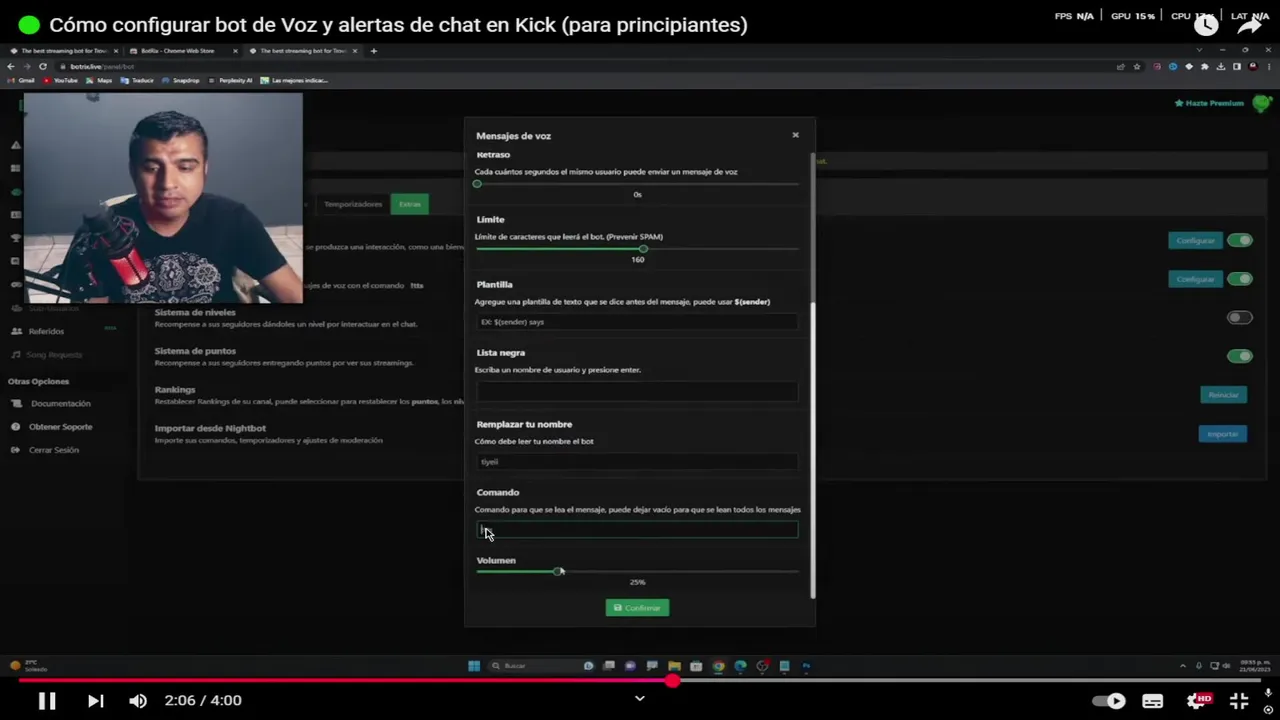Open the HD settings gear
The width and height of the screenshot is (1280, 720).
tap(1196, 701)
